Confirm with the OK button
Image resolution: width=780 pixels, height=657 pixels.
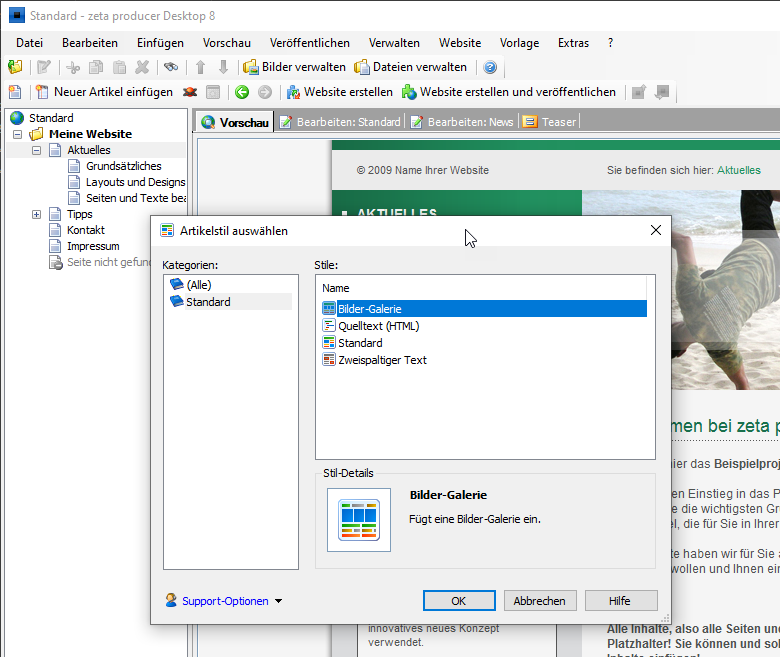[459, 601]
